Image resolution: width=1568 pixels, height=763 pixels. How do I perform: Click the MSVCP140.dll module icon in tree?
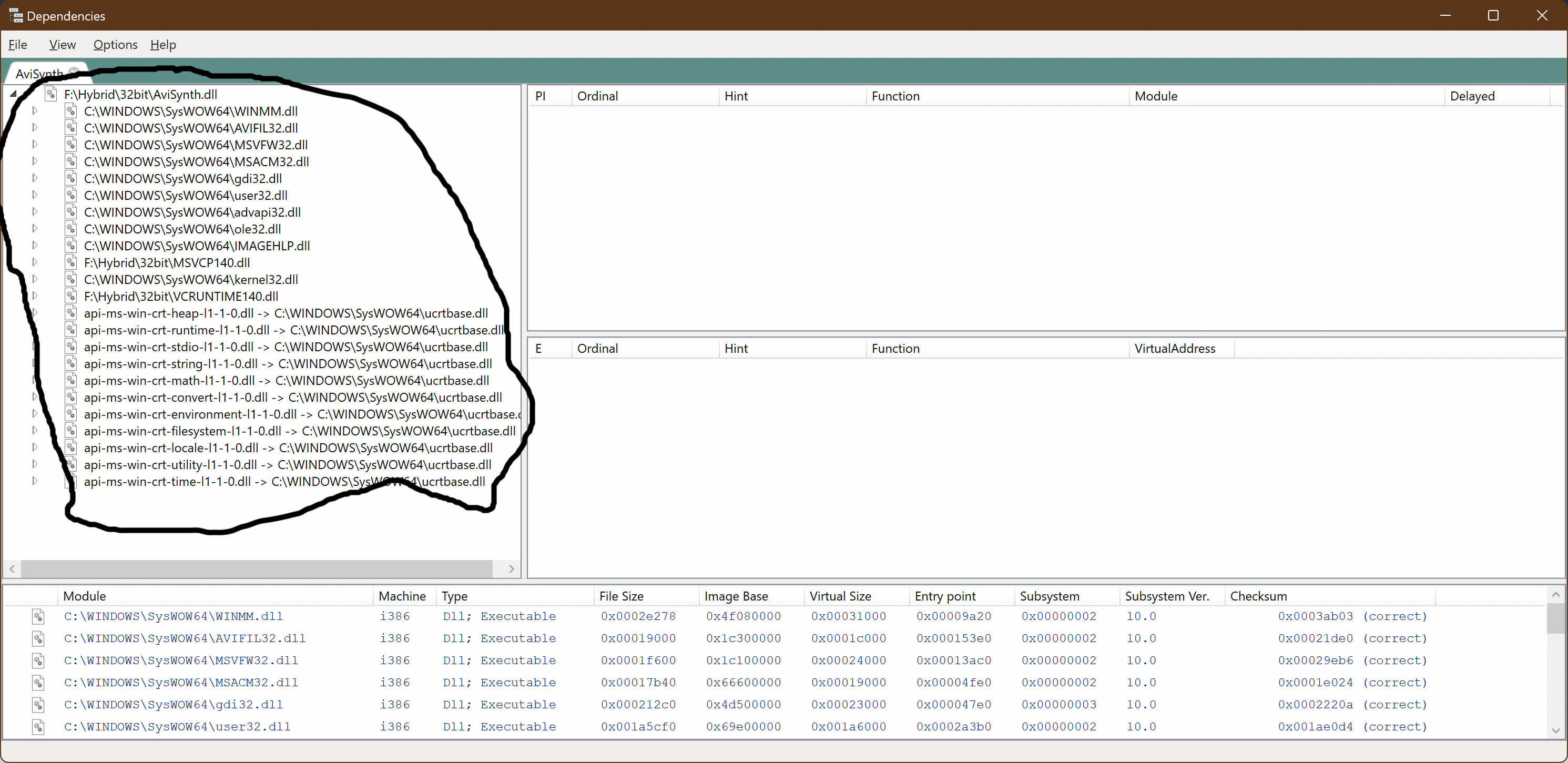[71, 262]
